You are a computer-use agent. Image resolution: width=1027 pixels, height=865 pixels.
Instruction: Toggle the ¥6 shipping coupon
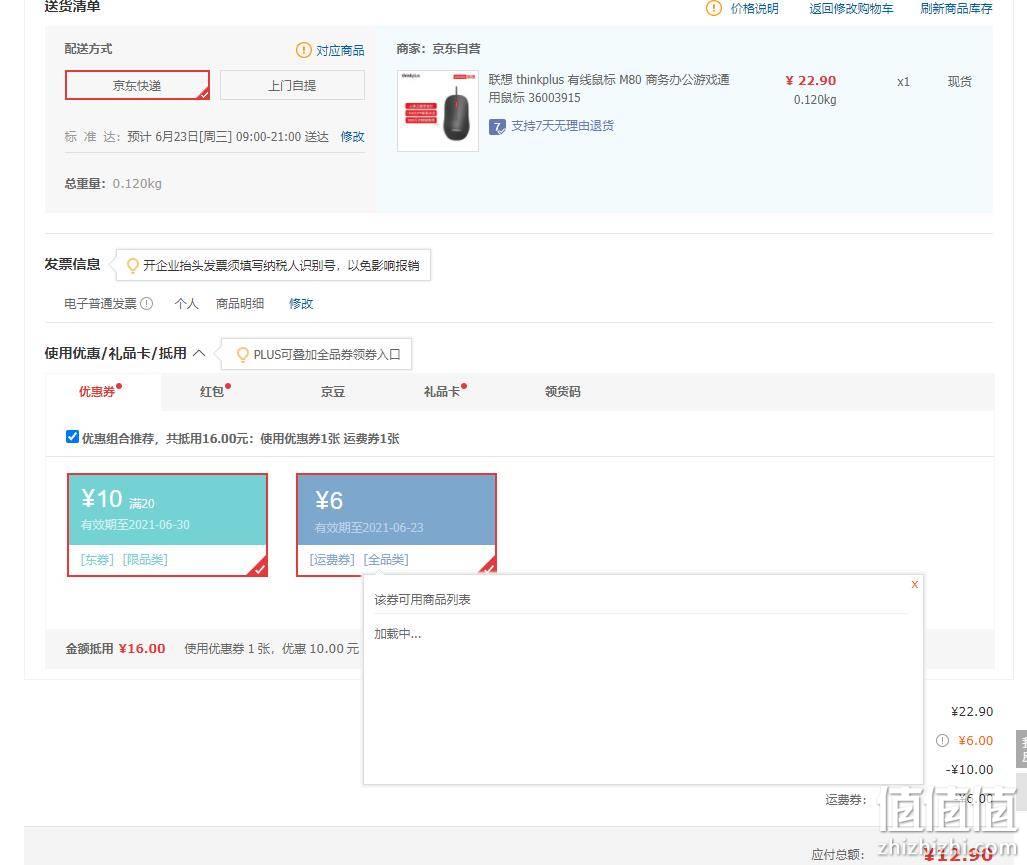tap(396, 525)
